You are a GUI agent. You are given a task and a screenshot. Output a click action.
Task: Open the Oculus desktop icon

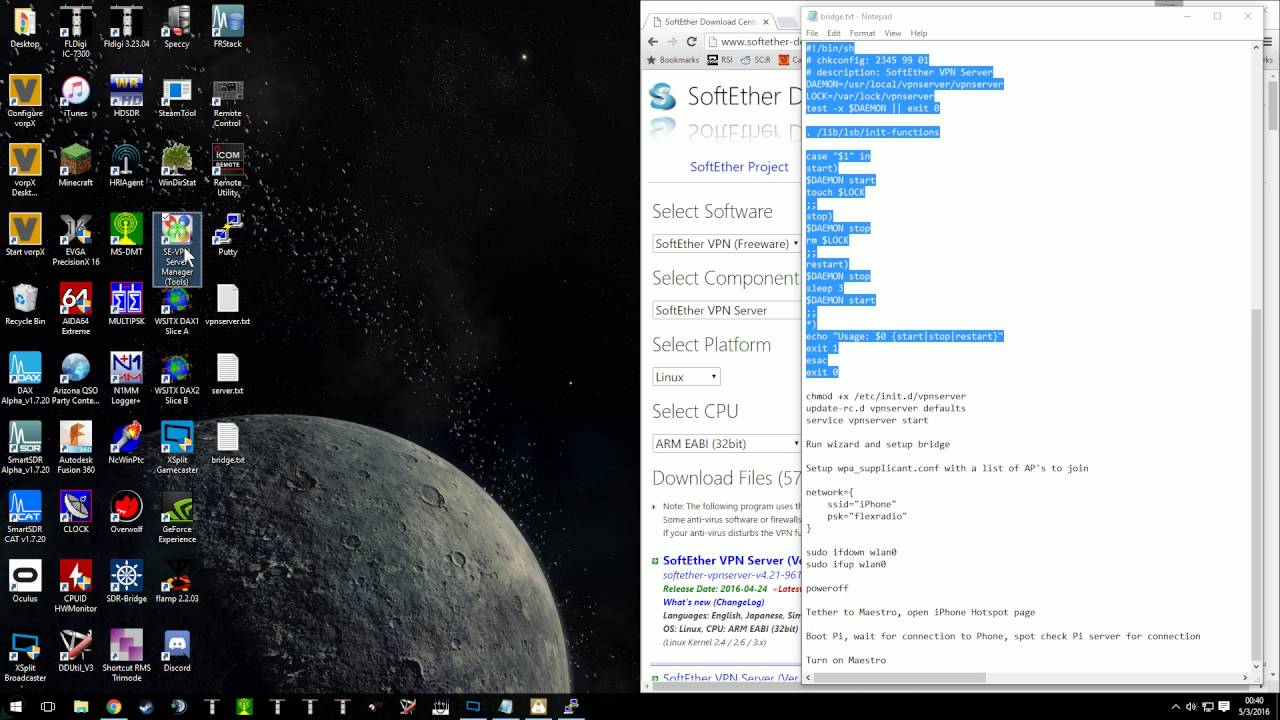pos(25,582)
